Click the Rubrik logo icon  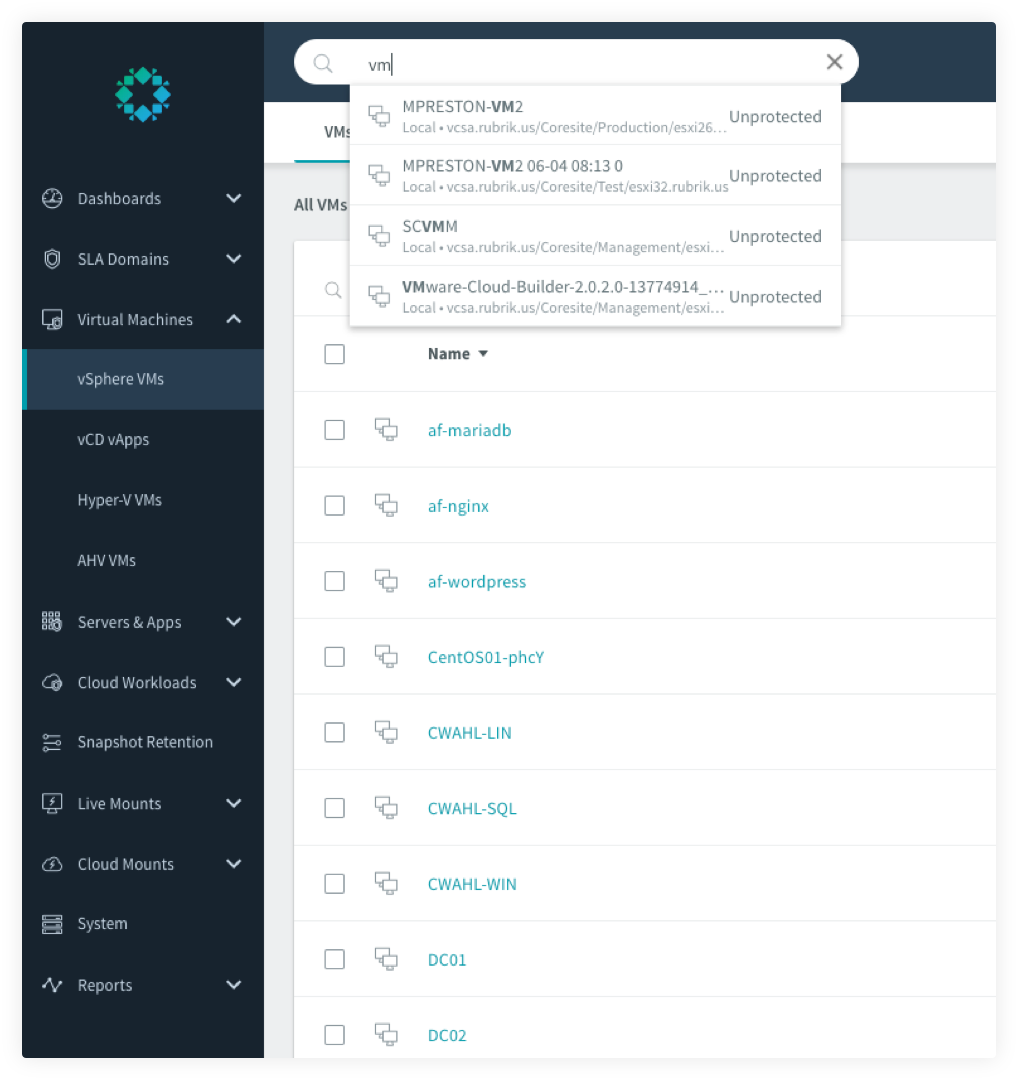pos(143,94)
